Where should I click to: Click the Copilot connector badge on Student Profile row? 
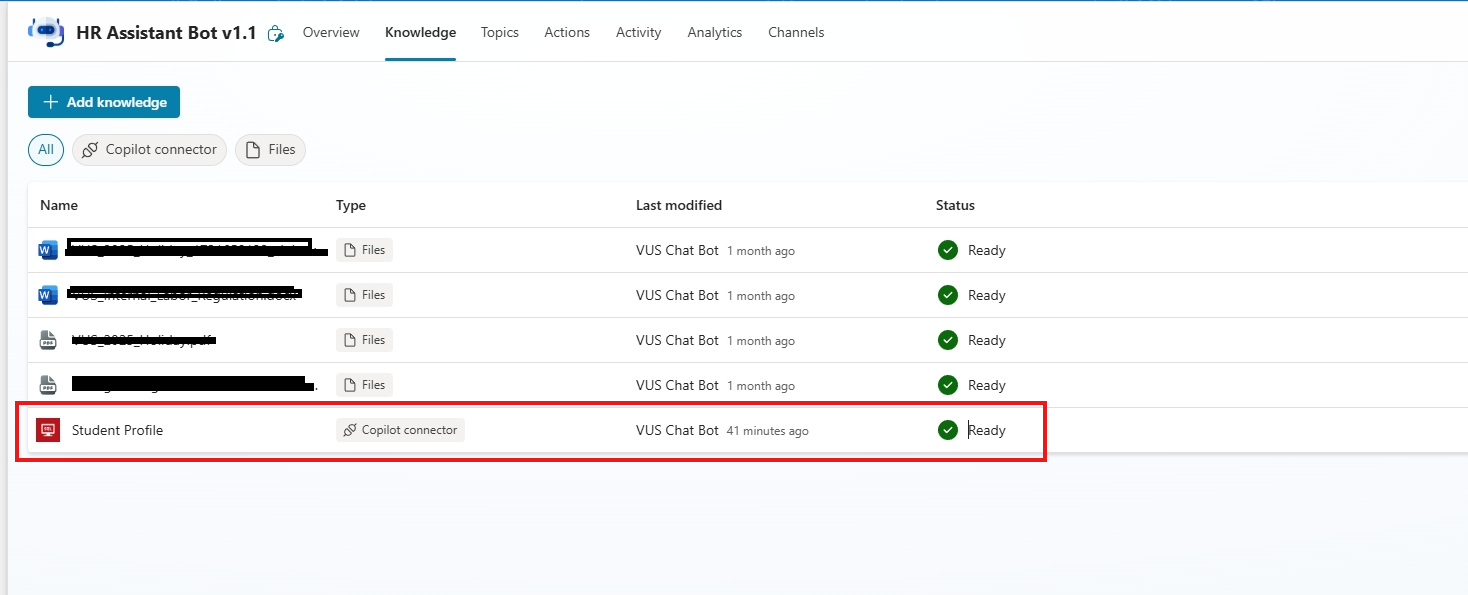400,429
